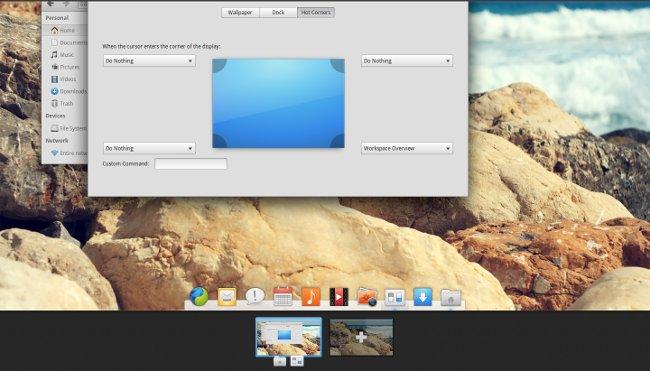Click the 'When the cursor enters' description text
The width and height of the screenshot is (650, 371).
[161, 46]
